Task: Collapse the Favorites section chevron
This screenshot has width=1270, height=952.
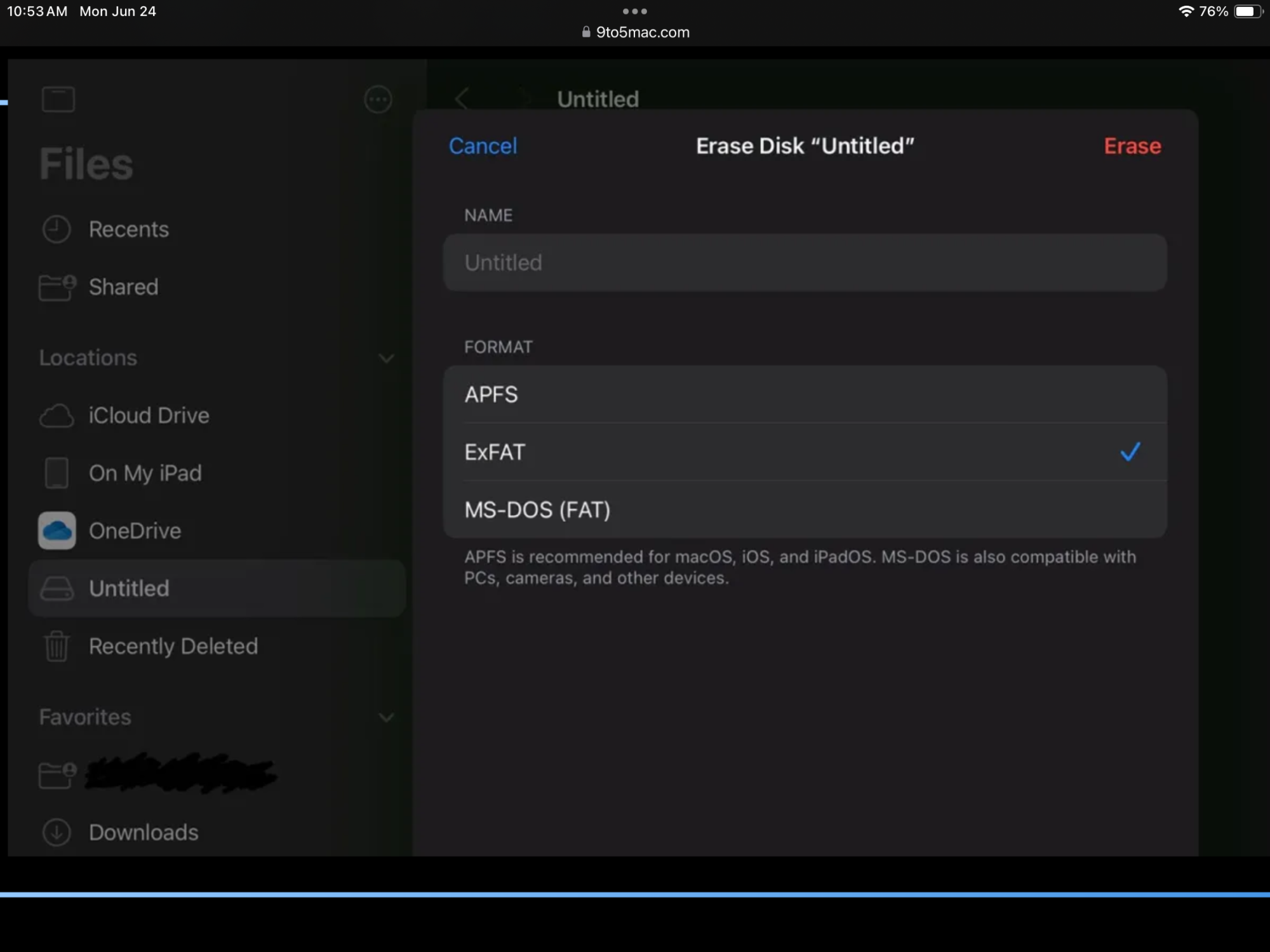Action: [386, 717]
